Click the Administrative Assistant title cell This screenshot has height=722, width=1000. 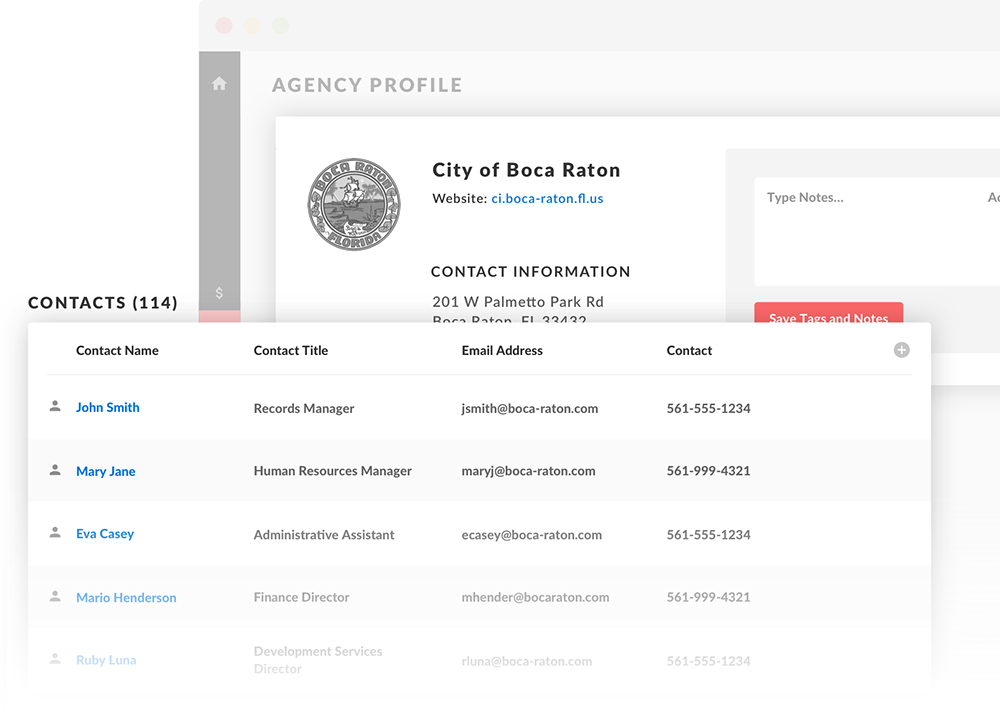pos(324,534)
